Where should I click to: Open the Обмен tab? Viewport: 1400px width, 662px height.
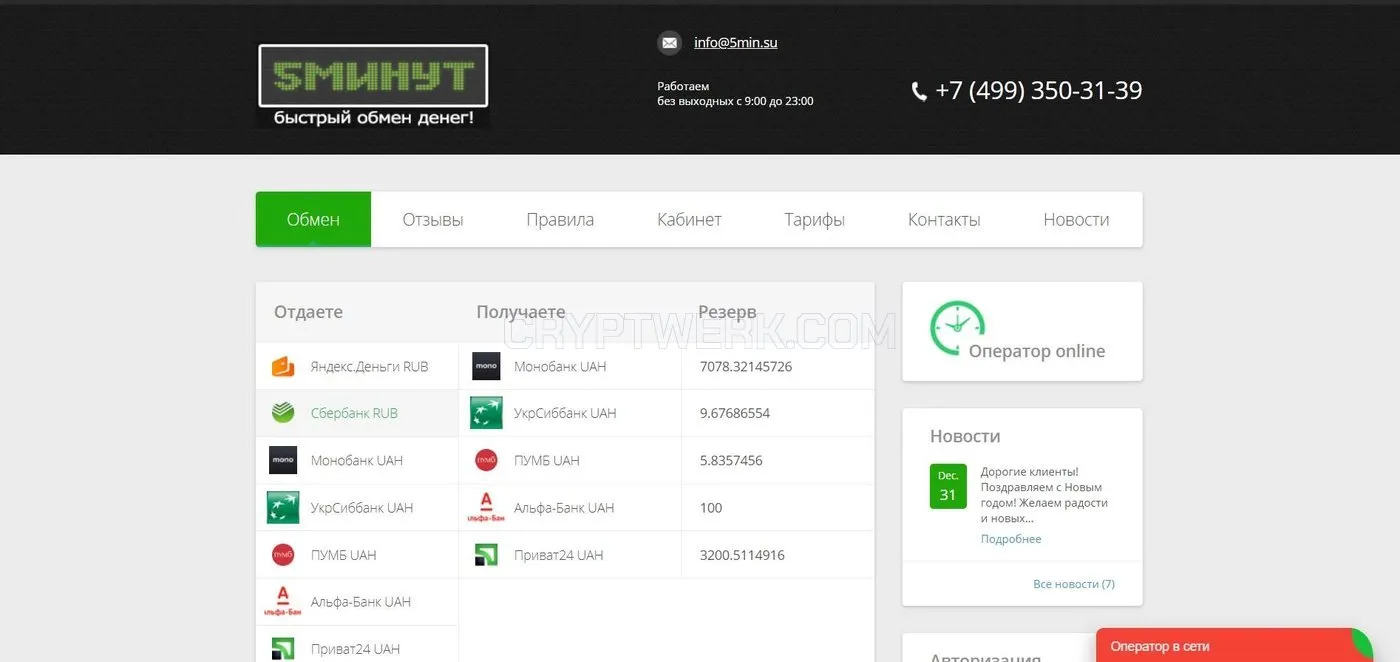tap(313, 219)
